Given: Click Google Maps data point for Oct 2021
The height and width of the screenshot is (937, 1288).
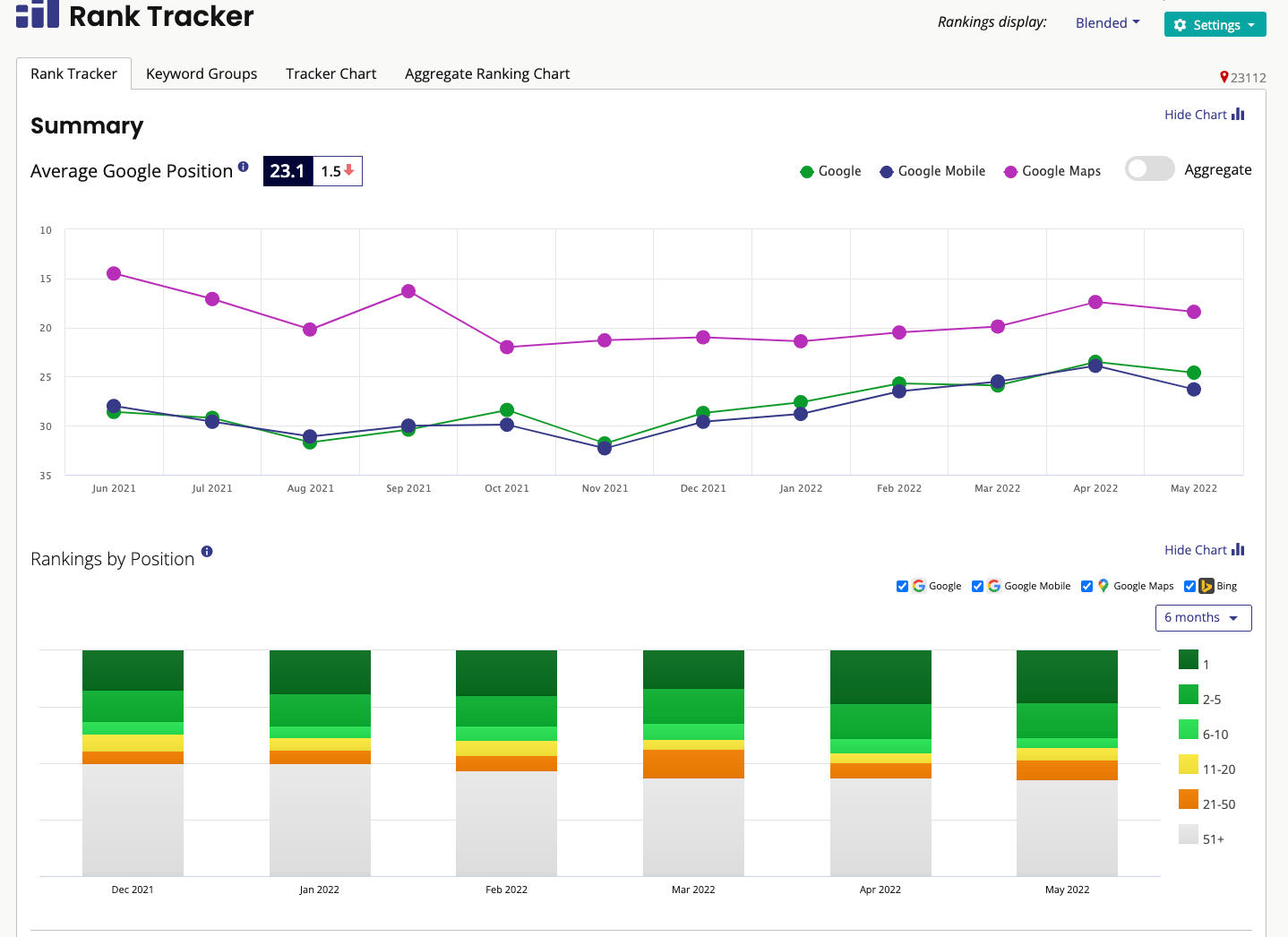Looking at the screenshot, I should 507,347.
